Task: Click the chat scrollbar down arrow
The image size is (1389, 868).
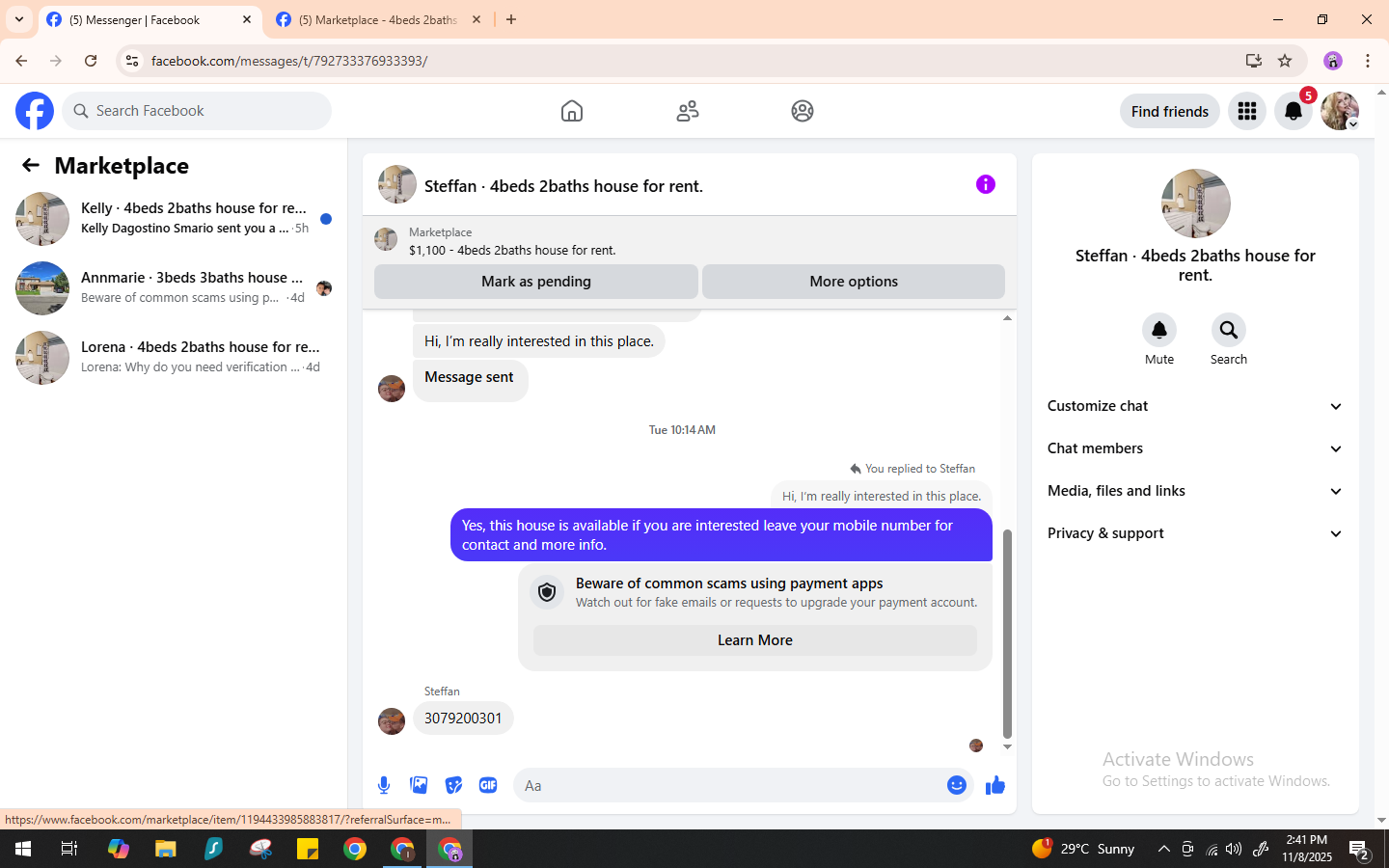Action: click(1007, 746)
